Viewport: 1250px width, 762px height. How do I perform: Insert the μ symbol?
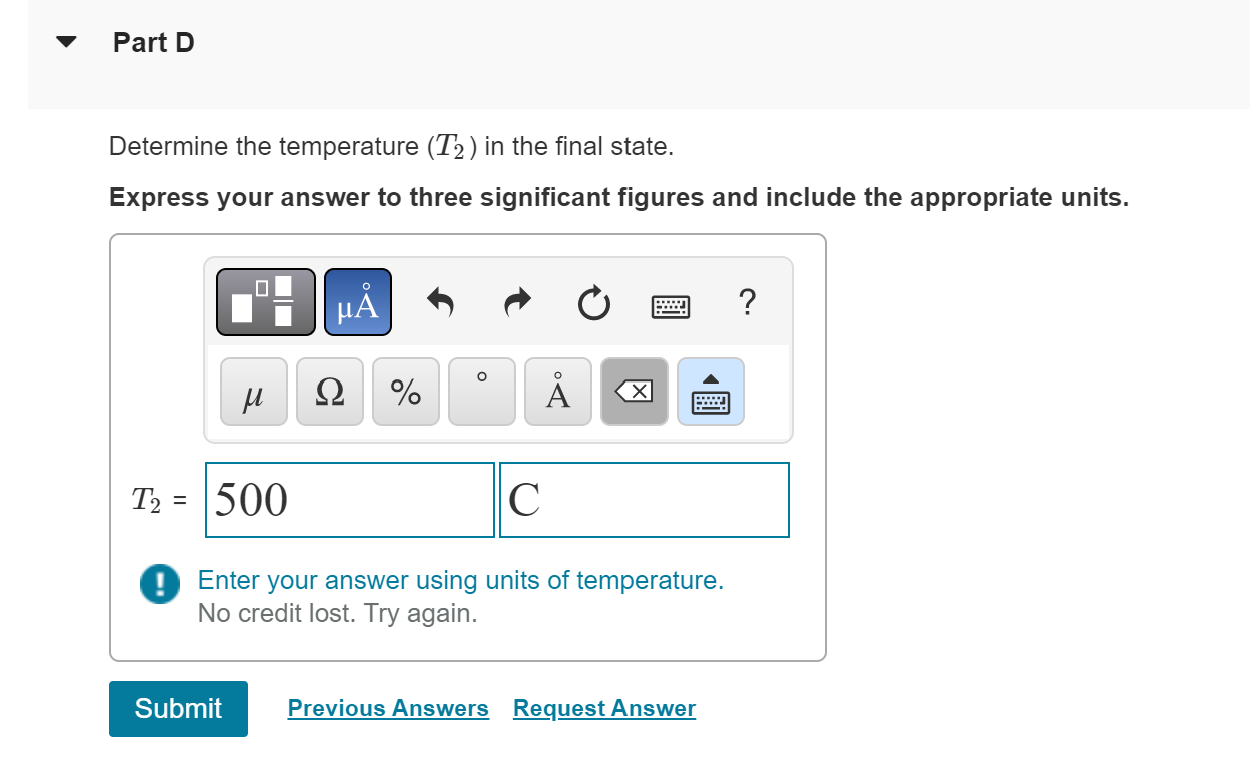click(x=253, y=391)
